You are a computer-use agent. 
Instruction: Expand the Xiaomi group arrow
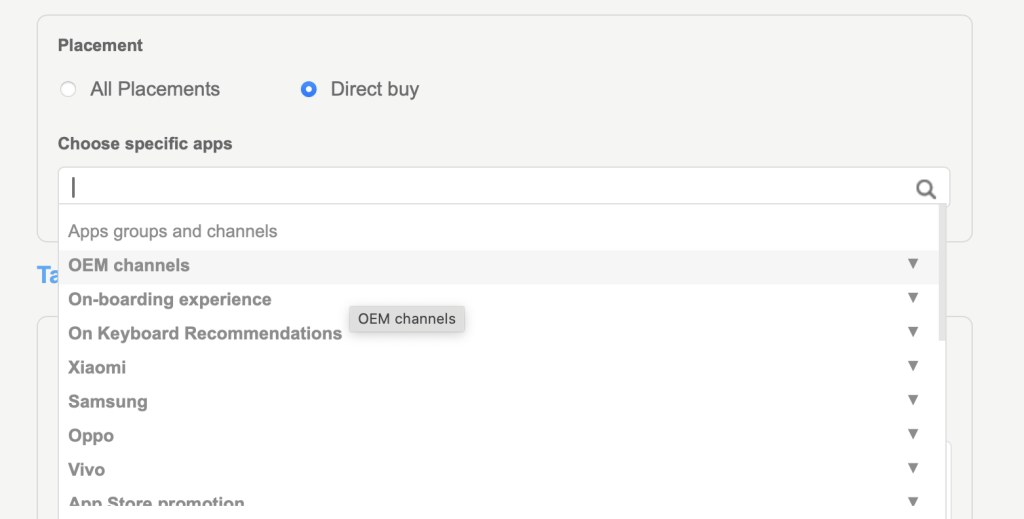tap(912, 366)
